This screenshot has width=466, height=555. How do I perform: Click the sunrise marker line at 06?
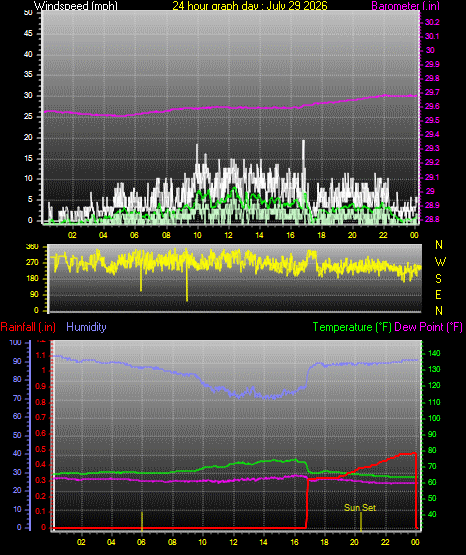(x=142, y=521)
